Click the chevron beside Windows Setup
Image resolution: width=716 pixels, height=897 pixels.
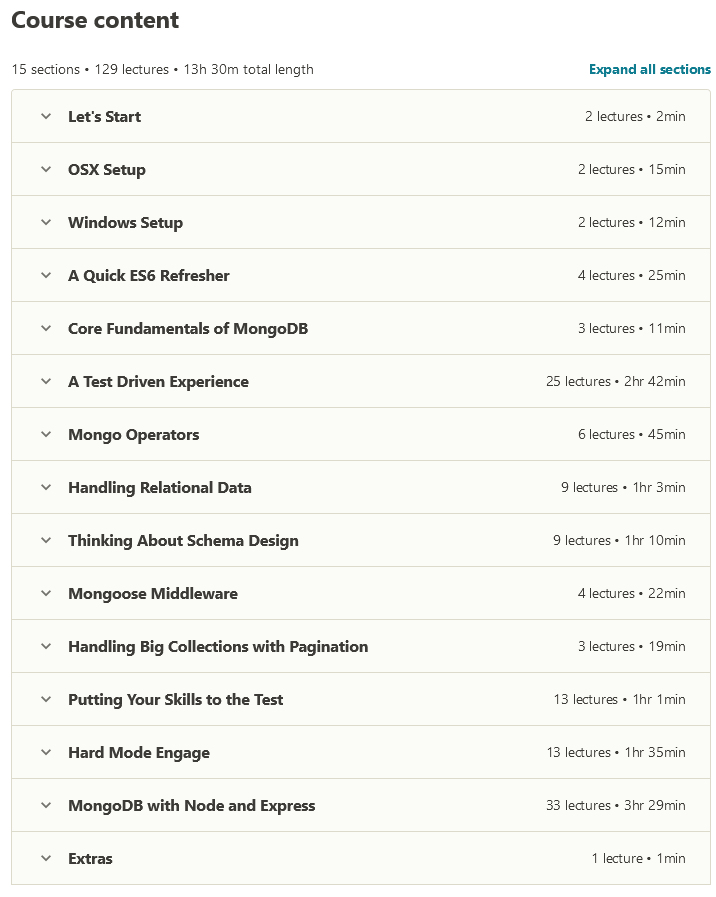coord(46,222)
